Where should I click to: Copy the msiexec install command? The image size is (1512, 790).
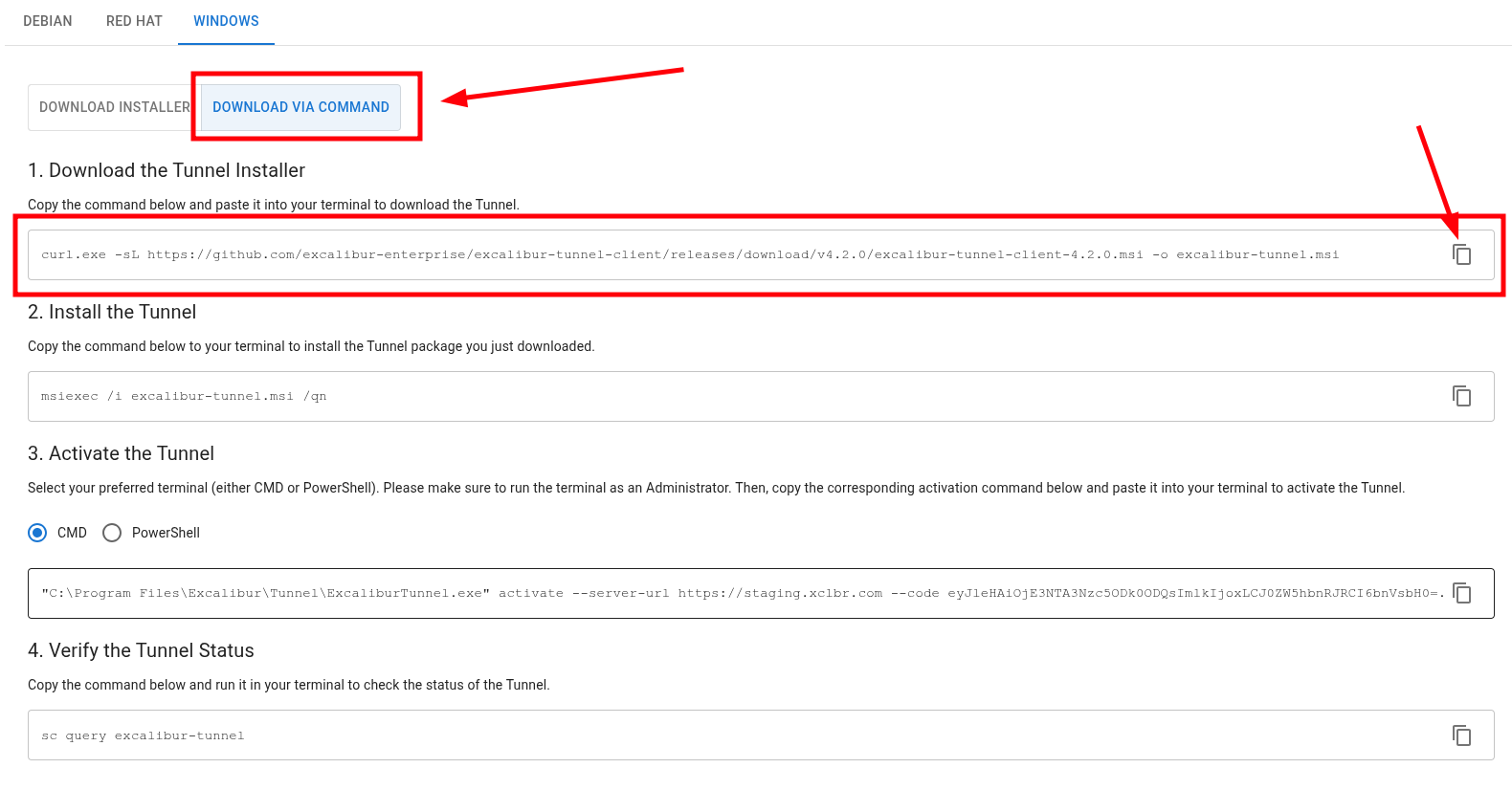click(x=1461, y=396)
